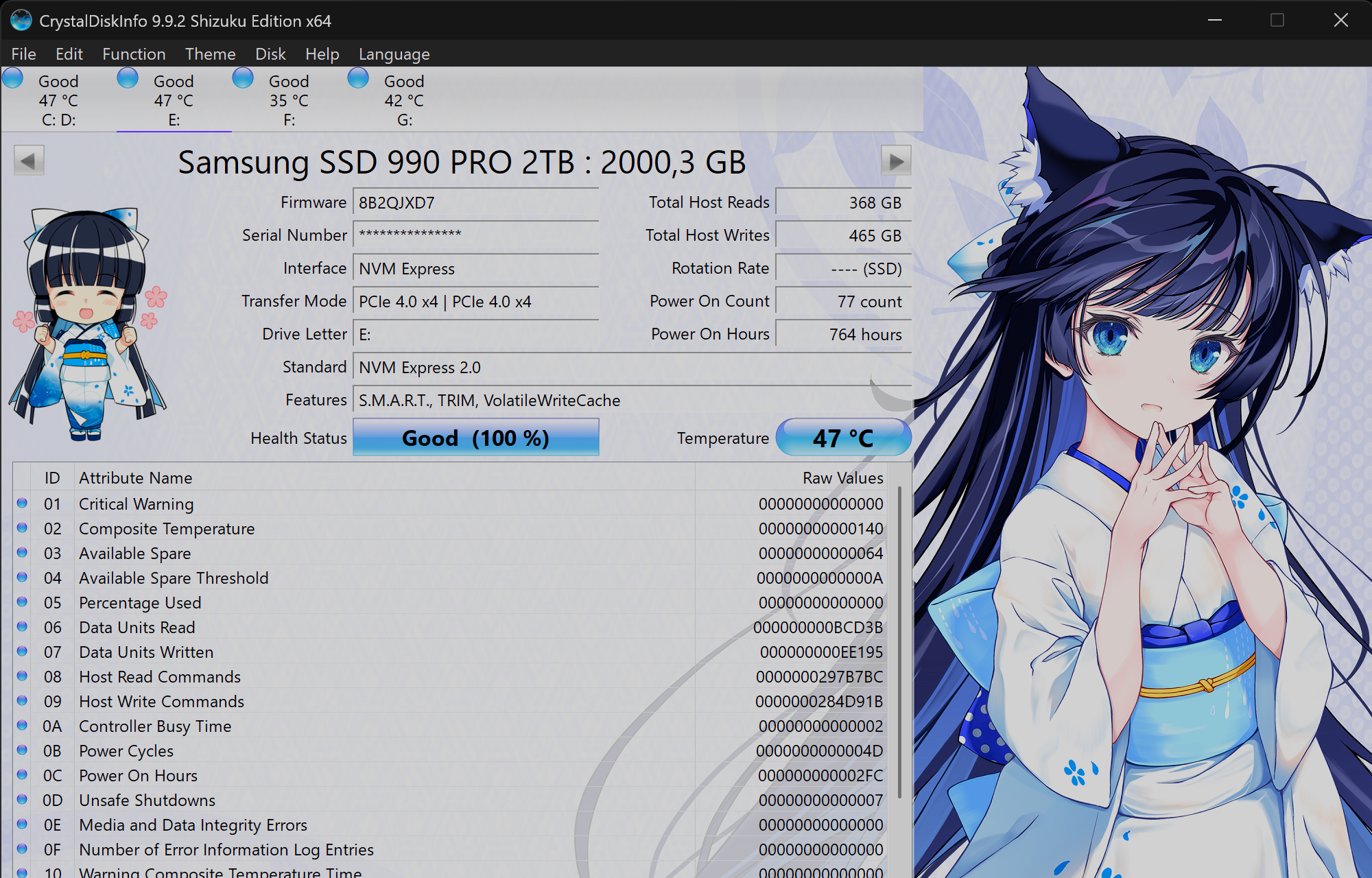Select the F: disk tab

click(289, 100)
